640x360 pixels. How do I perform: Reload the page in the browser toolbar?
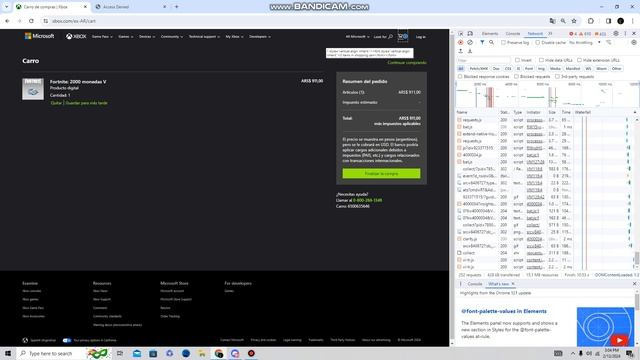[x=31, y=21]
